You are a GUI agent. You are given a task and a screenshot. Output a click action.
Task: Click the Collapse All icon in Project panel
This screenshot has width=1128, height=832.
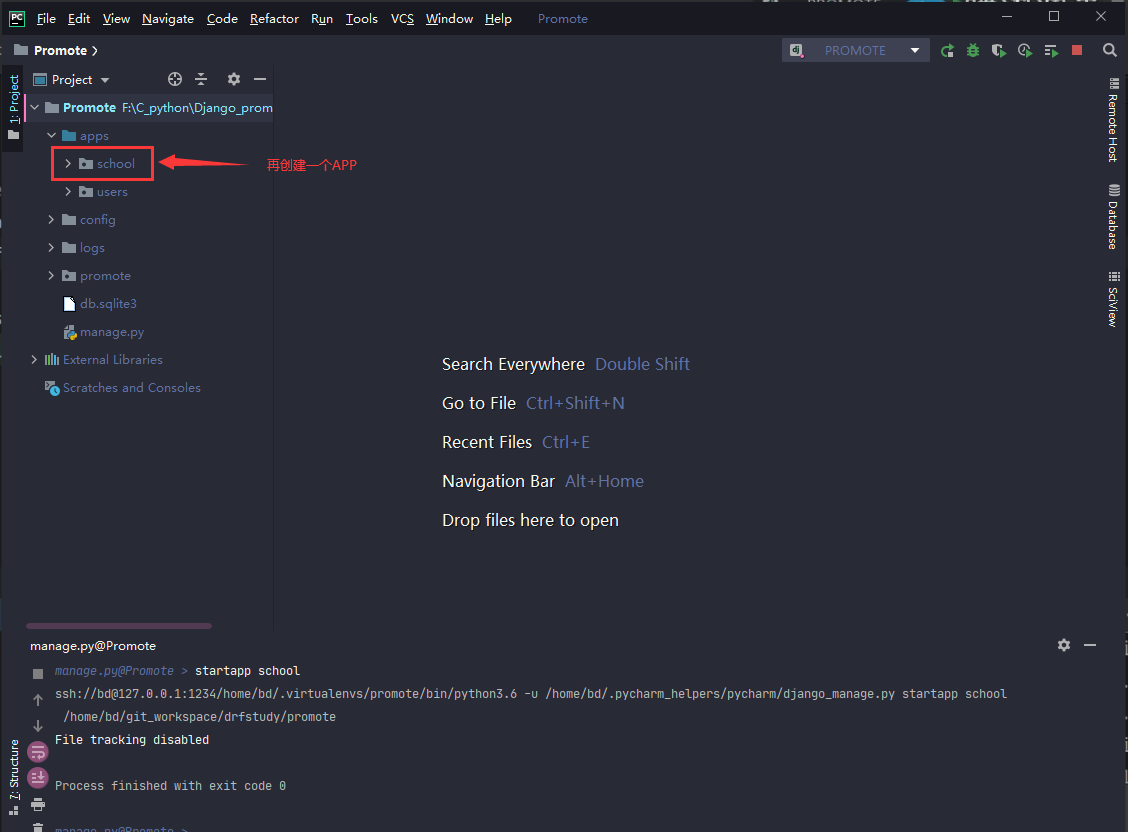point(201,79)
